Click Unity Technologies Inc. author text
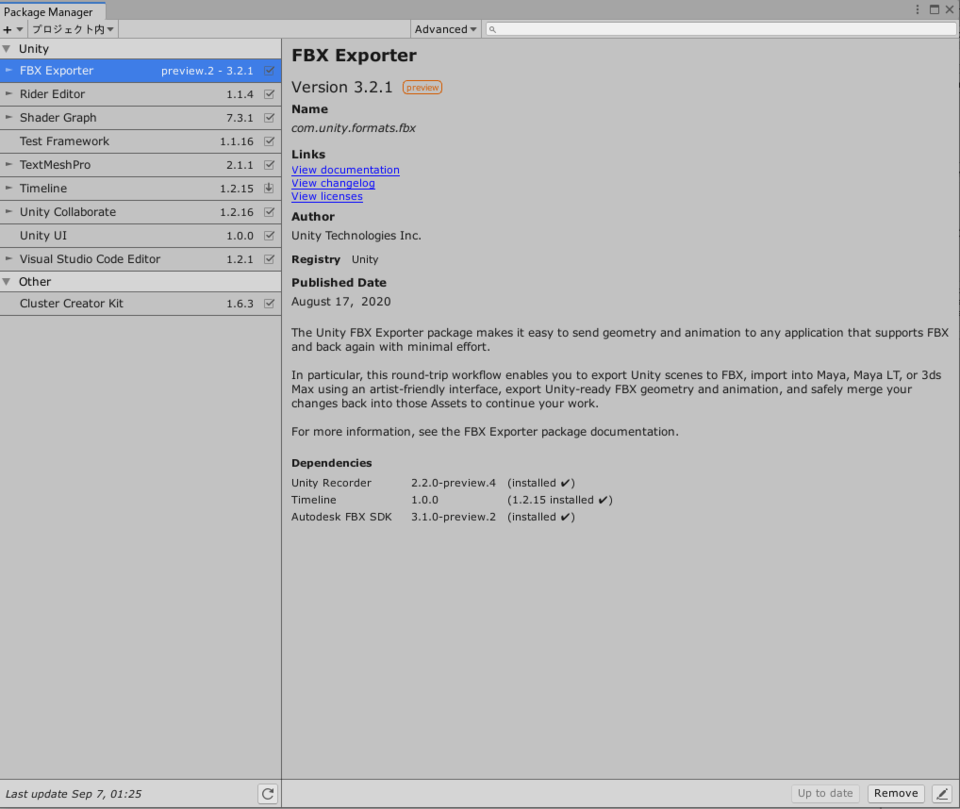 pyautogui.click(x=356, y=236)
